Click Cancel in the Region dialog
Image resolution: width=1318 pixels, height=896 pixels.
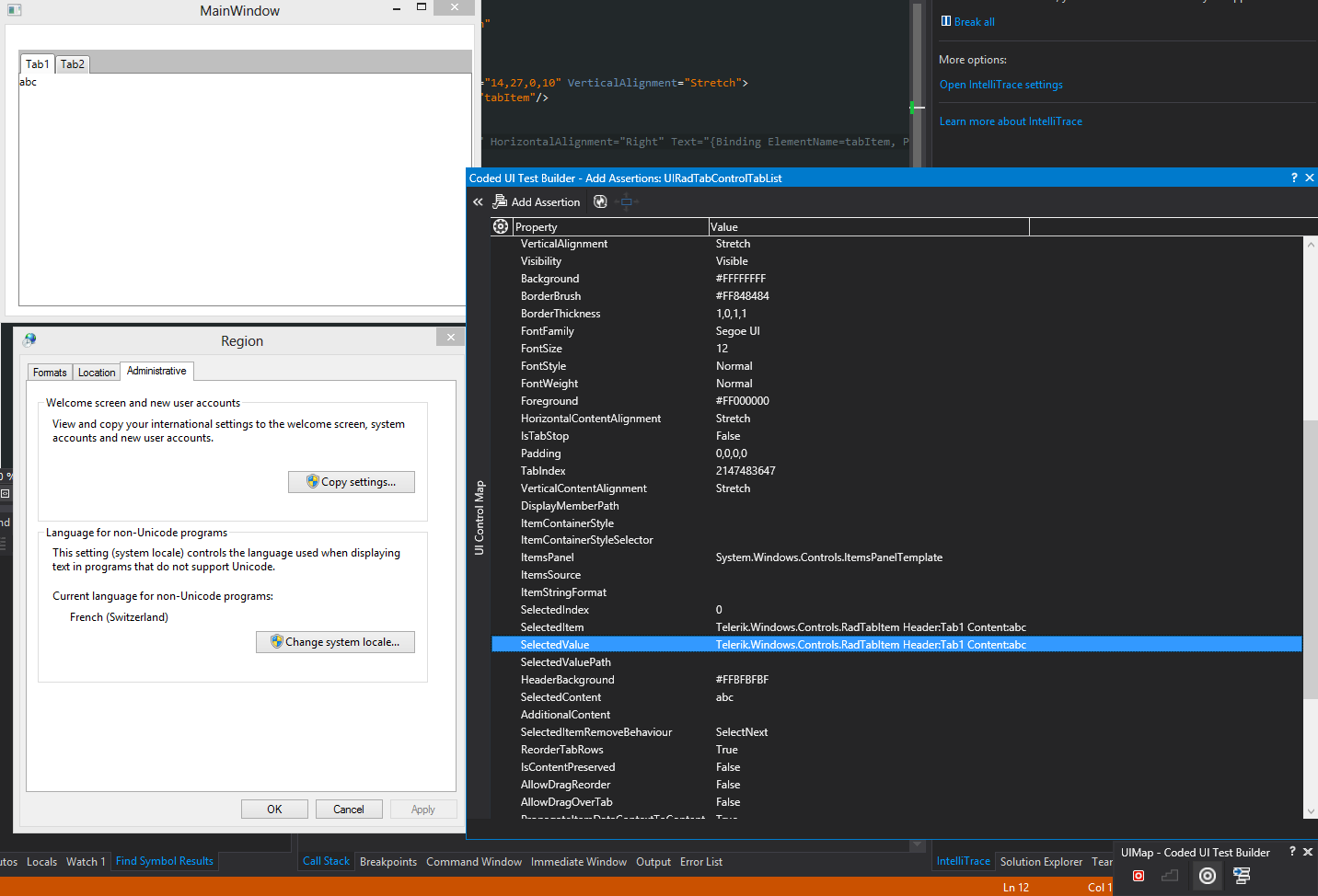349,809
